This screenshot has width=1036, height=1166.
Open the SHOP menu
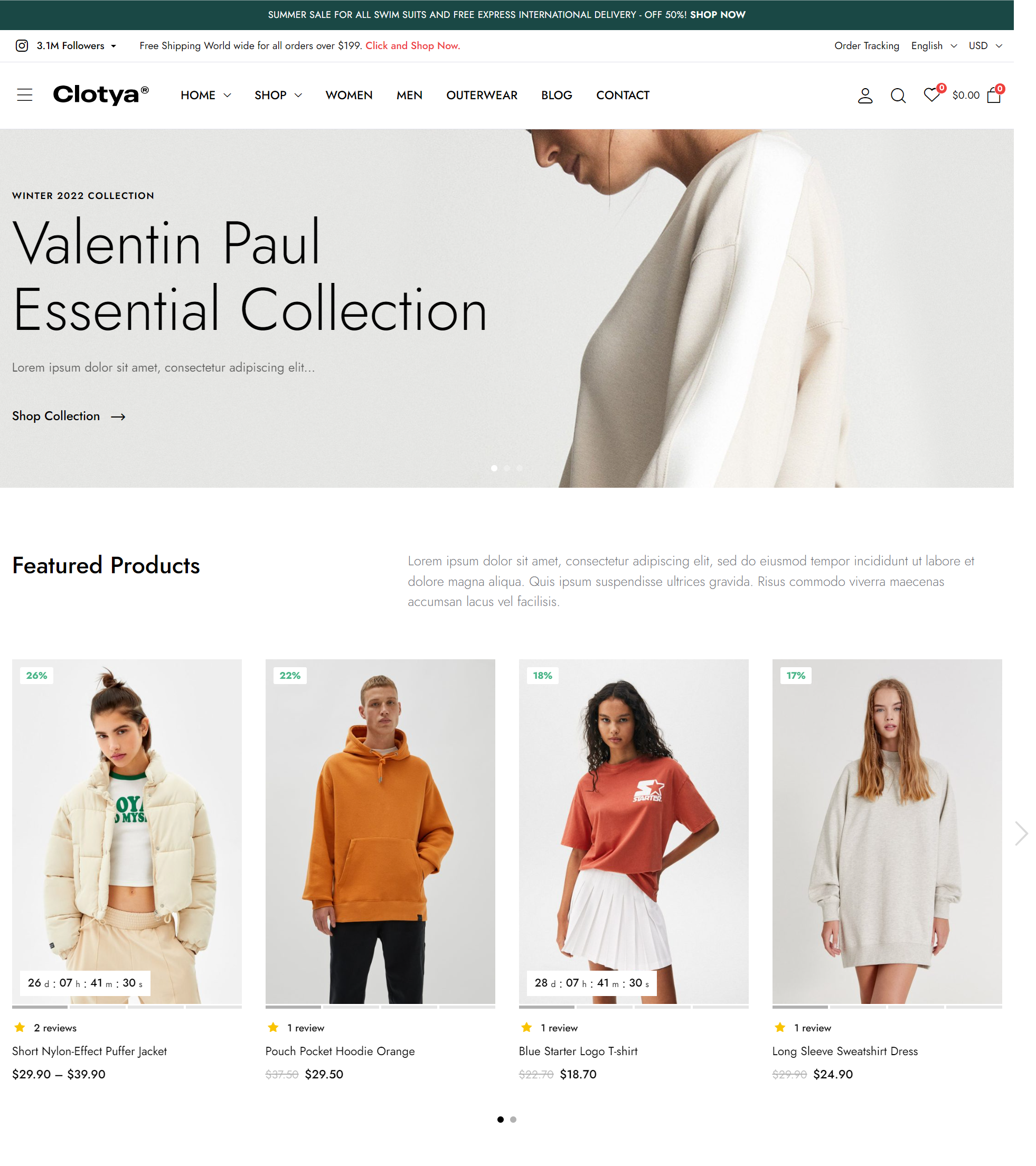click(x=278, y=95)
